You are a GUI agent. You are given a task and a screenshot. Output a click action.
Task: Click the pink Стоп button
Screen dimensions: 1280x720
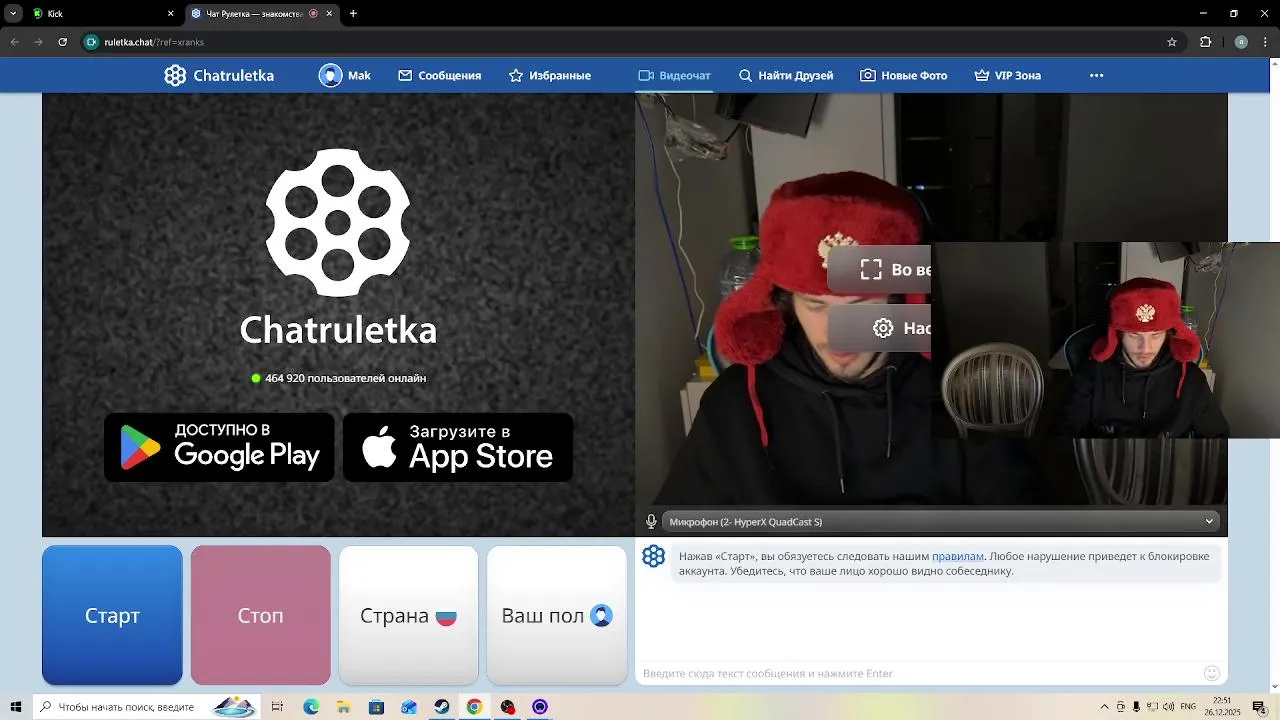coord(260,615)
